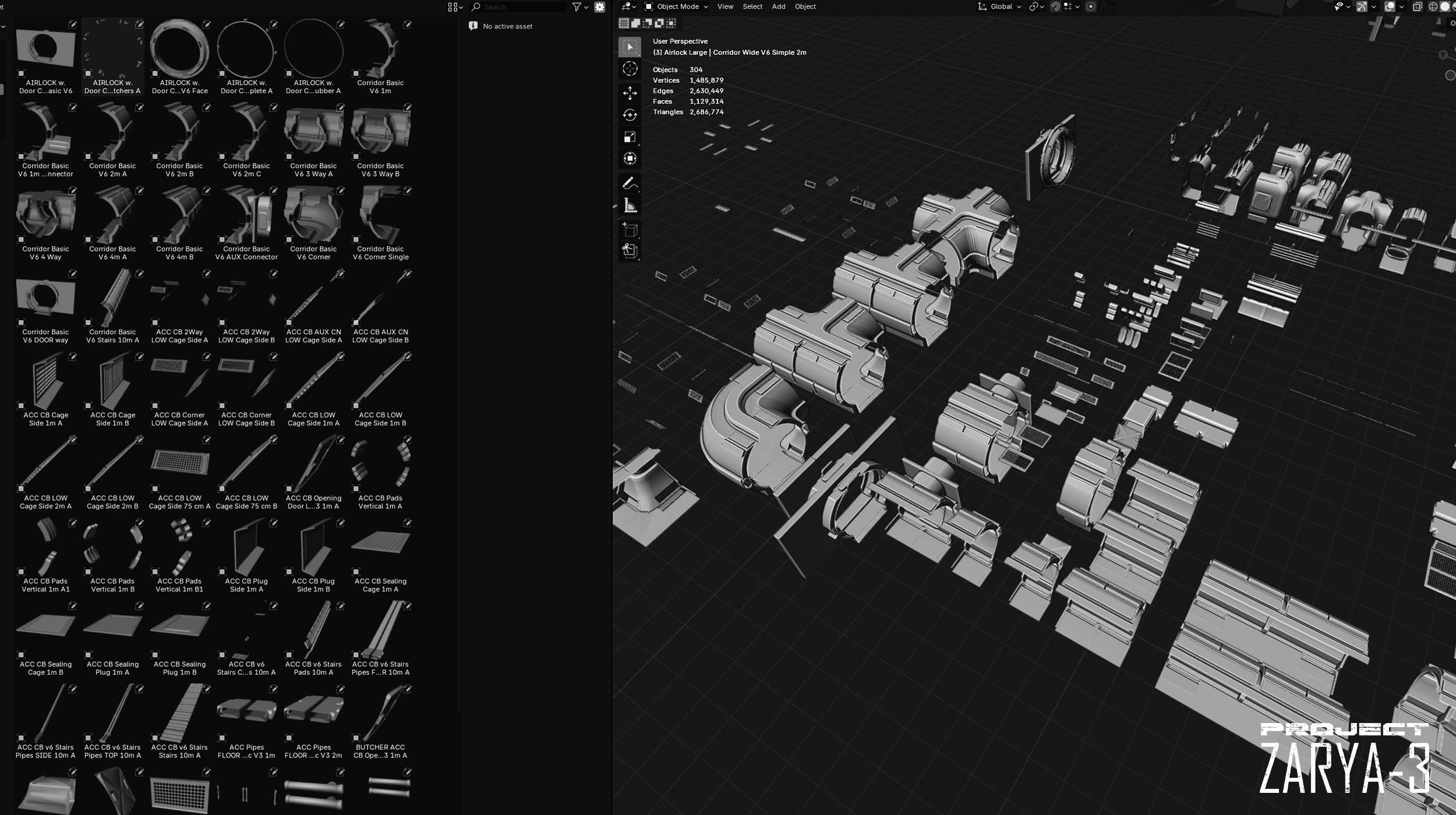
Task: Open the Select menu
Action: pyautogui.click(x=752, y=7)
